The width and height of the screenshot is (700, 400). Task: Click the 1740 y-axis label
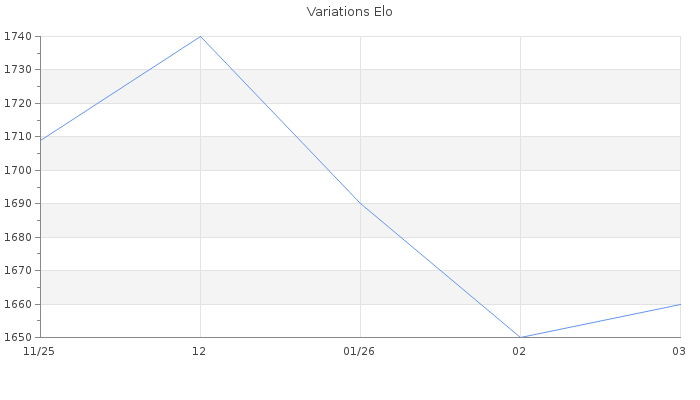point(17,37)
